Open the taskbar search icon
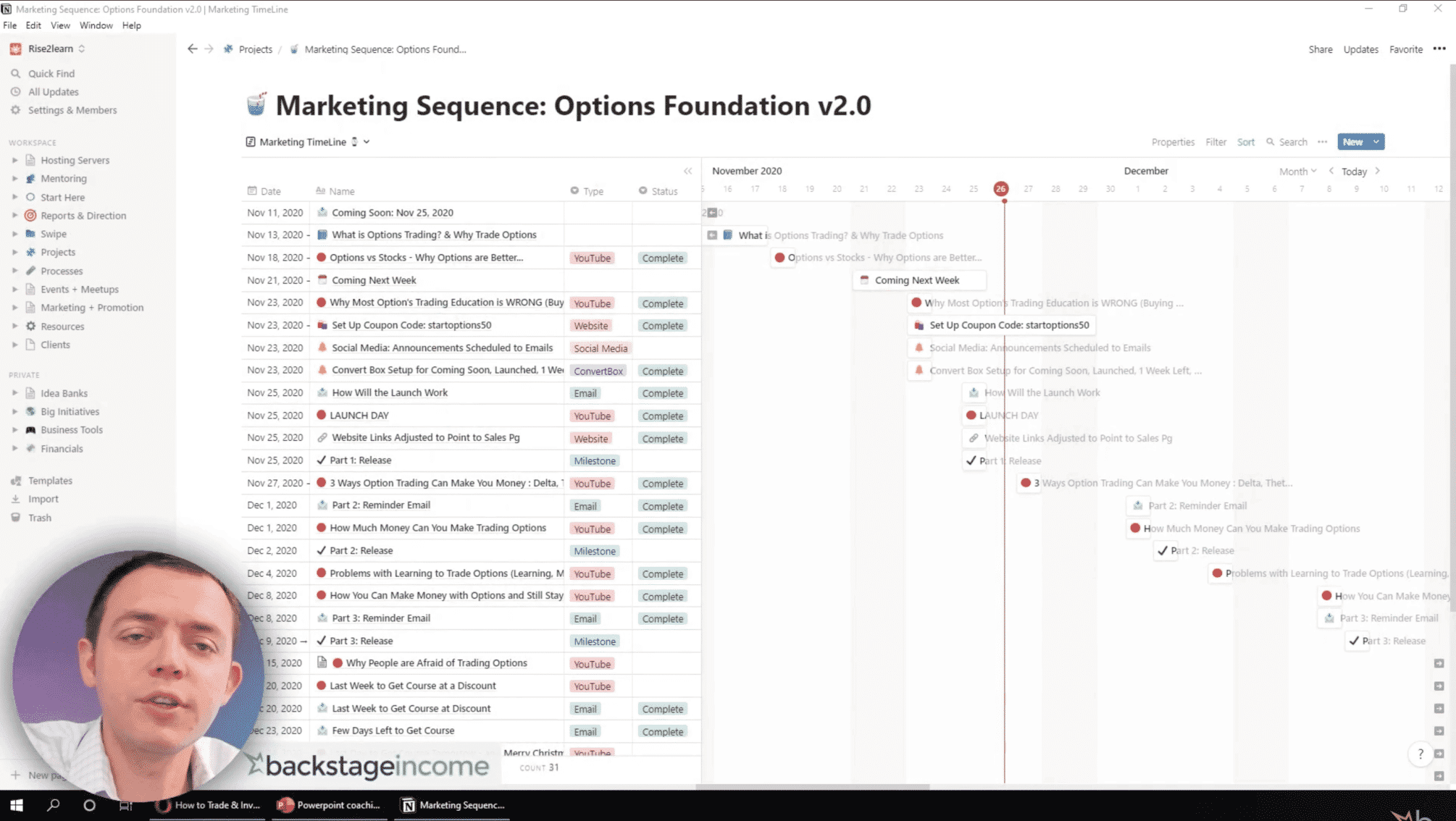1456x821 pixels. point(53,805)
